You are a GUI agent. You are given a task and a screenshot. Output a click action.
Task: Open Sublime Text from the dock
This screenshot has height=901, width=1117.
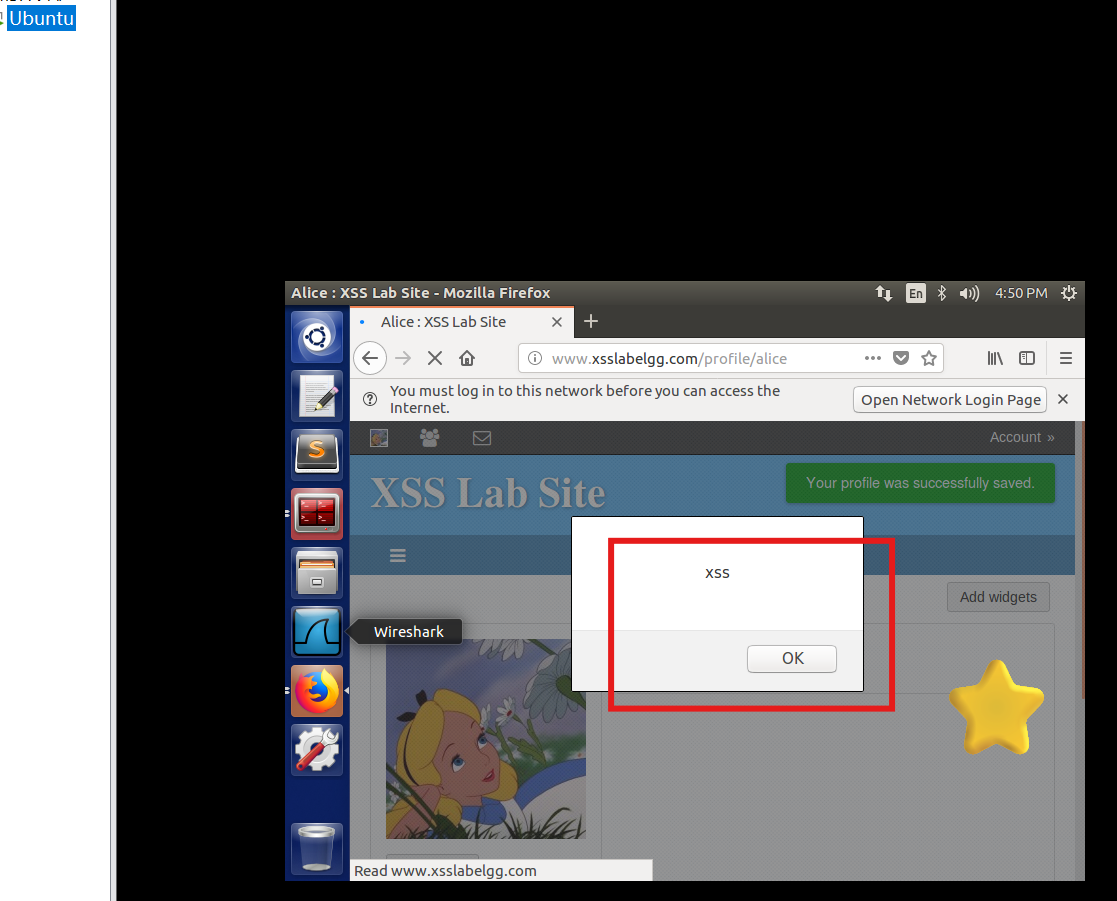(317, 454)
